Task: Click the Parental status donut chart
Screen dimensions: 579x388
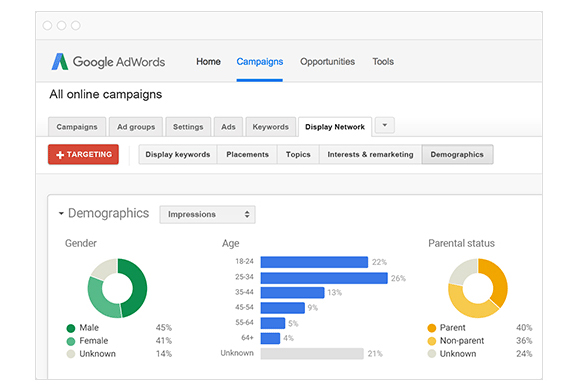Action: pyautogui.click(x=478, y=288)
